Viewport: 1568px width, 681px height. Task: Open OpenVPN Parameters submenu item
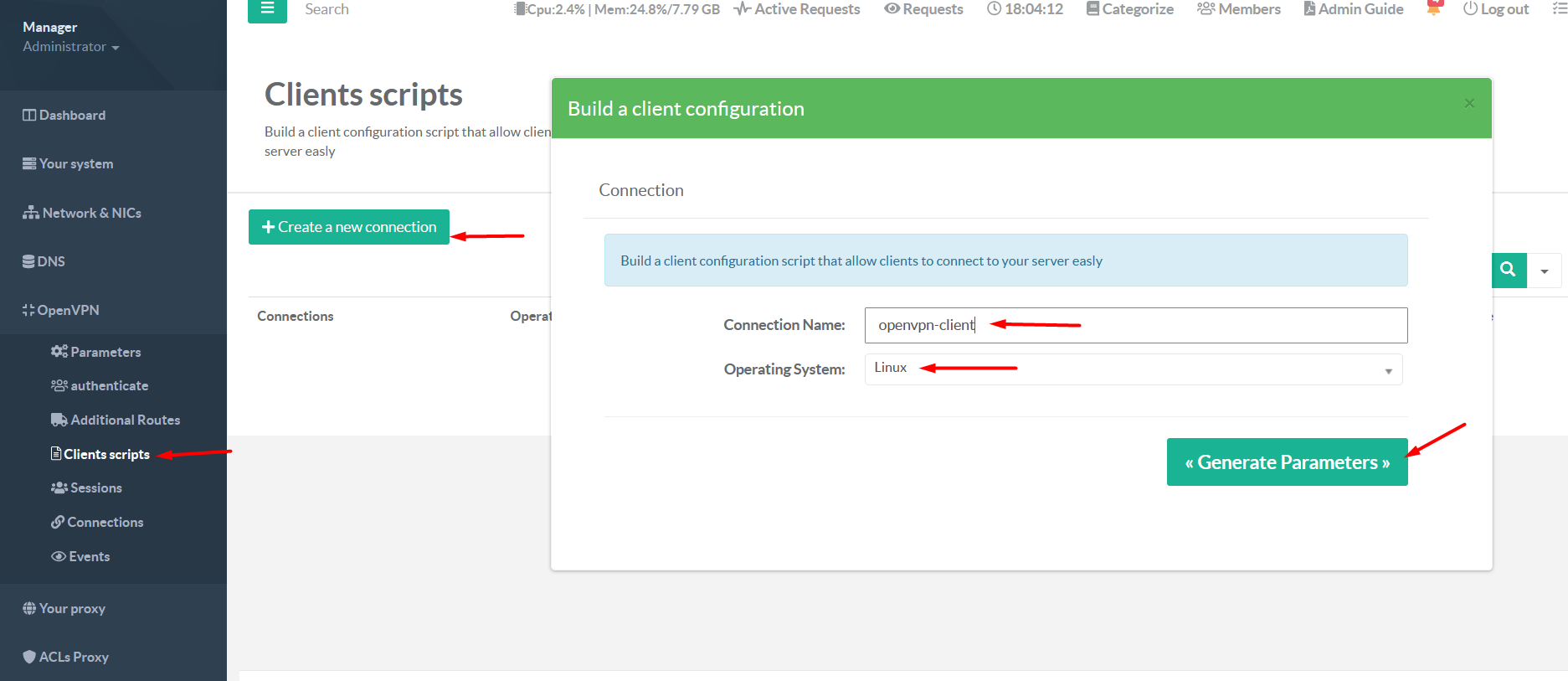coord(96,352)
